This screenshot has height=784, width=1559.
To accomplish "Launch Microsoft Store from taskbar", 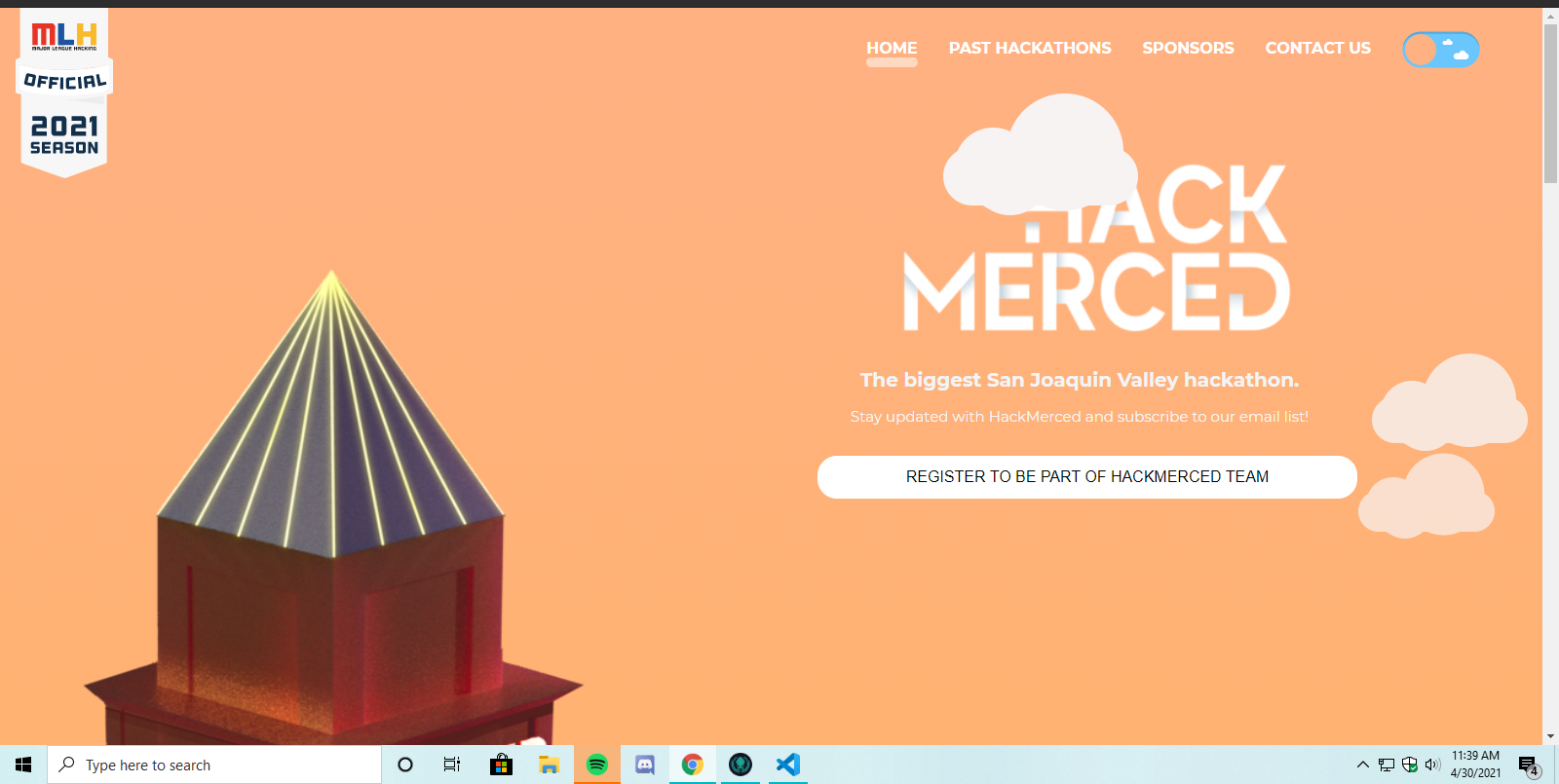I will 501,765.
